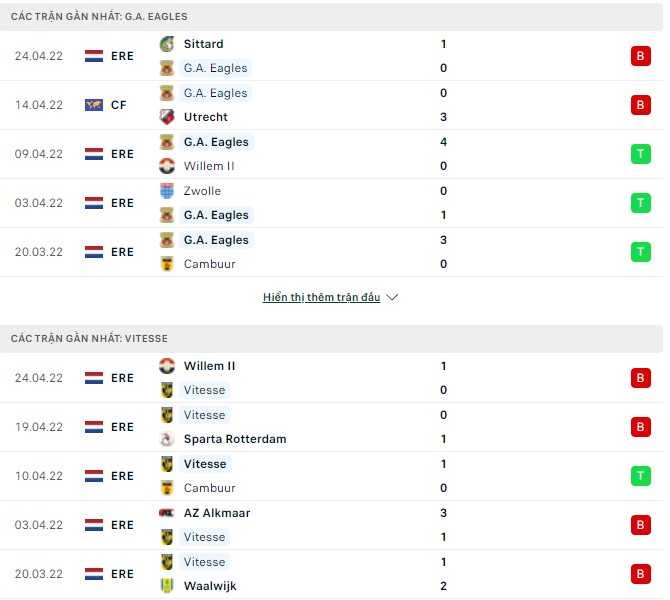Open the Utrecht team name link
This screenshot has width=670, height=600.
(x=206, y=117)
